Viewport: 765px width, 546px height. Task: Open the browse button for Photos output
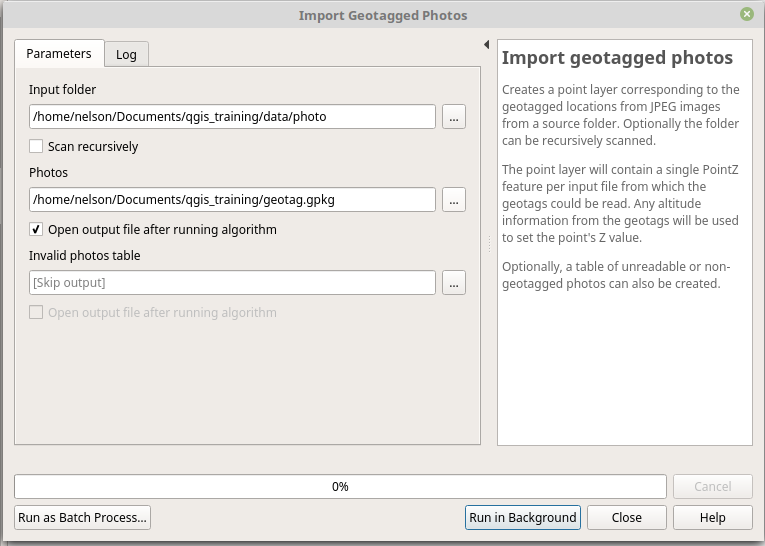coord(454,200)
